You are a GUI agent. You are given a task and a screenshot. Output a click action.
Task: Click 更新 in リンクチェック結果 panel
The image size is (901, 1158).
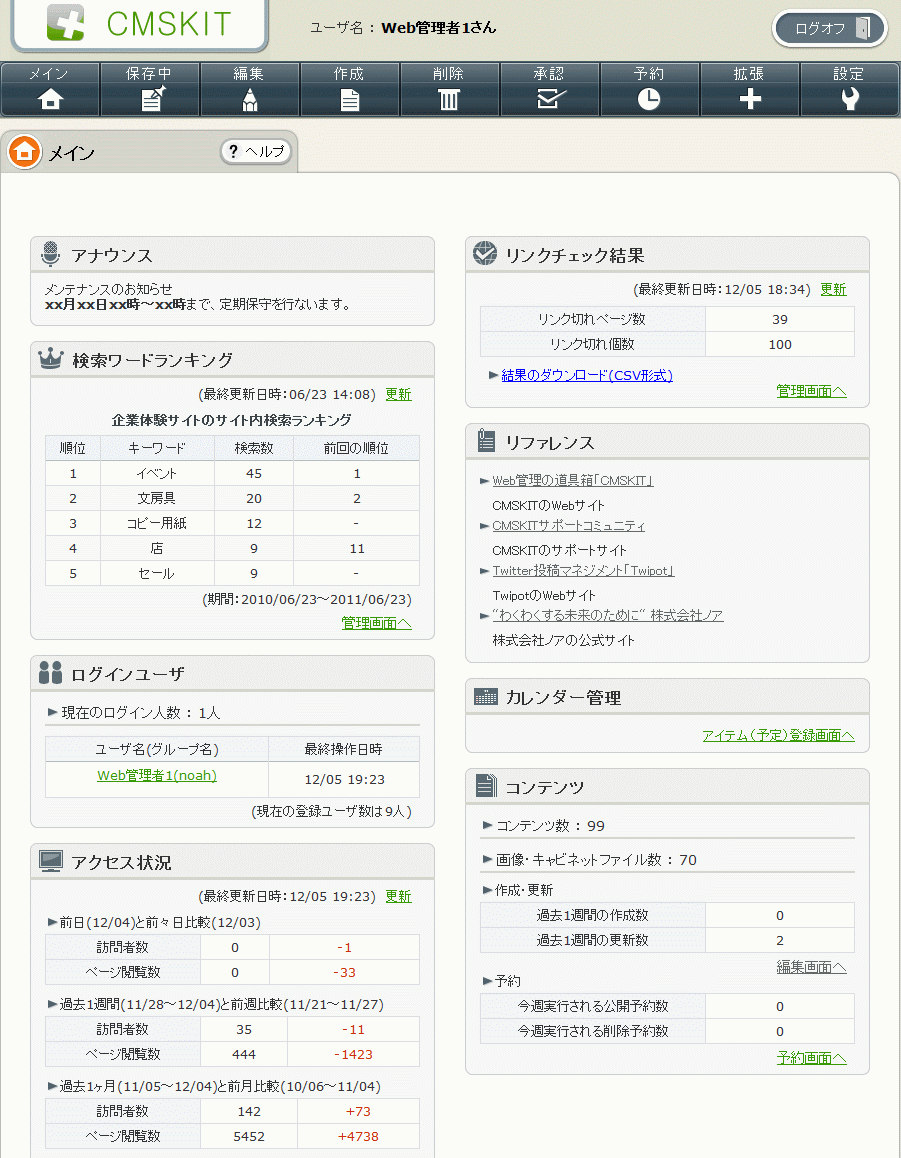tap(833, 289)
